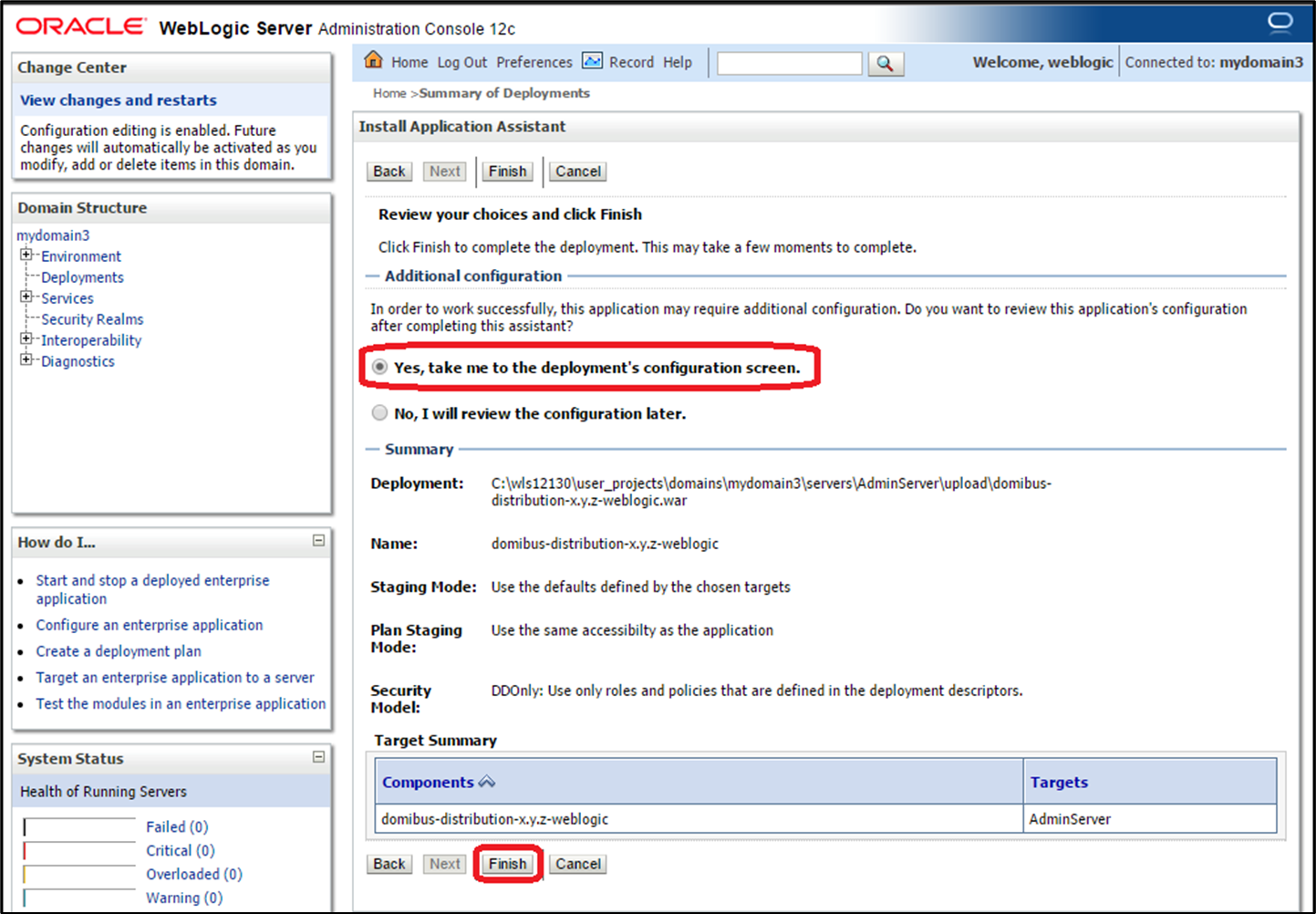The width and height of the screenshot is (1316, 914).
Task: Click the Oracle logo icon in header
Action: [1280, 22]
